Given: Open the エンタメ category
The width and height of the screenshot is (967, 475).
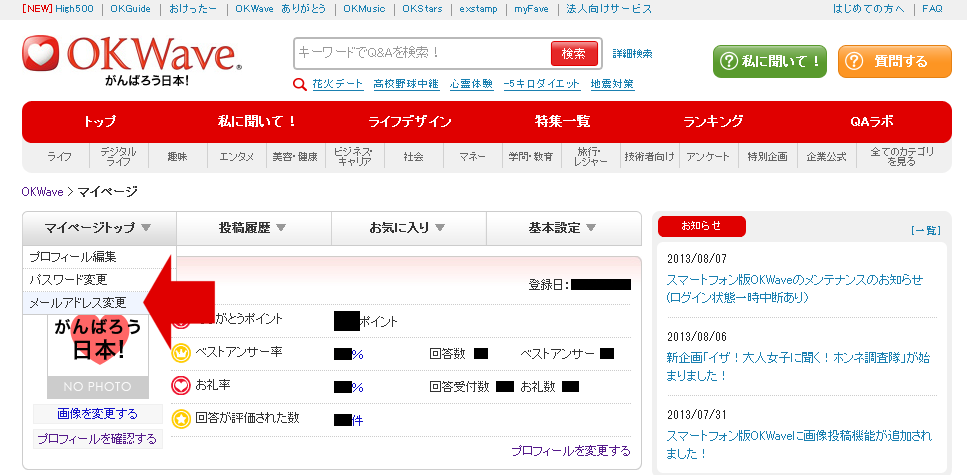Looking at the screenshot, I should (237, 157).
